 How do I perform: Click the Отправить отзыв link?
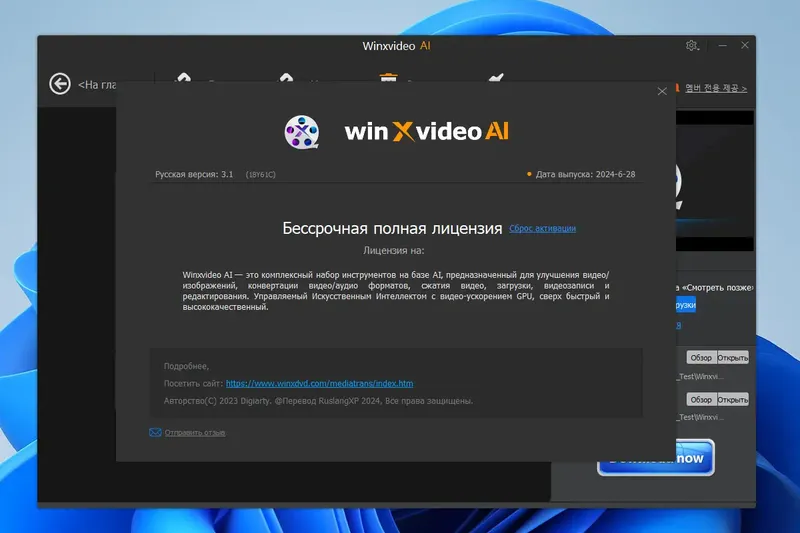pyautogui.click(x=195, y=433)
